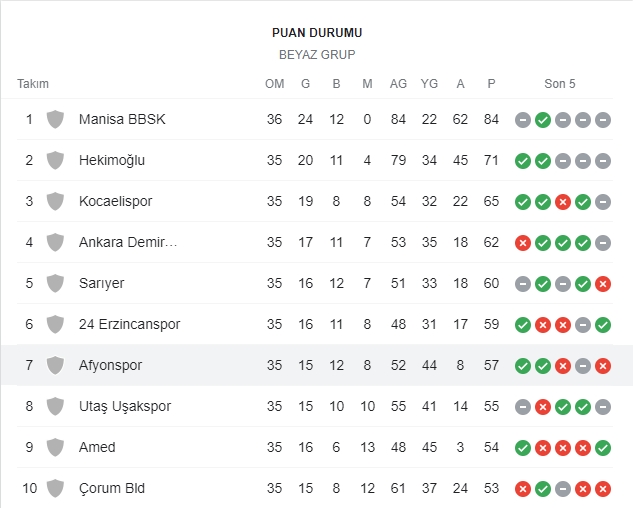633x508 pixels.
Task: Open the Manisa BBSK team link
Action: pyautogui.click(x=122, y=119)
